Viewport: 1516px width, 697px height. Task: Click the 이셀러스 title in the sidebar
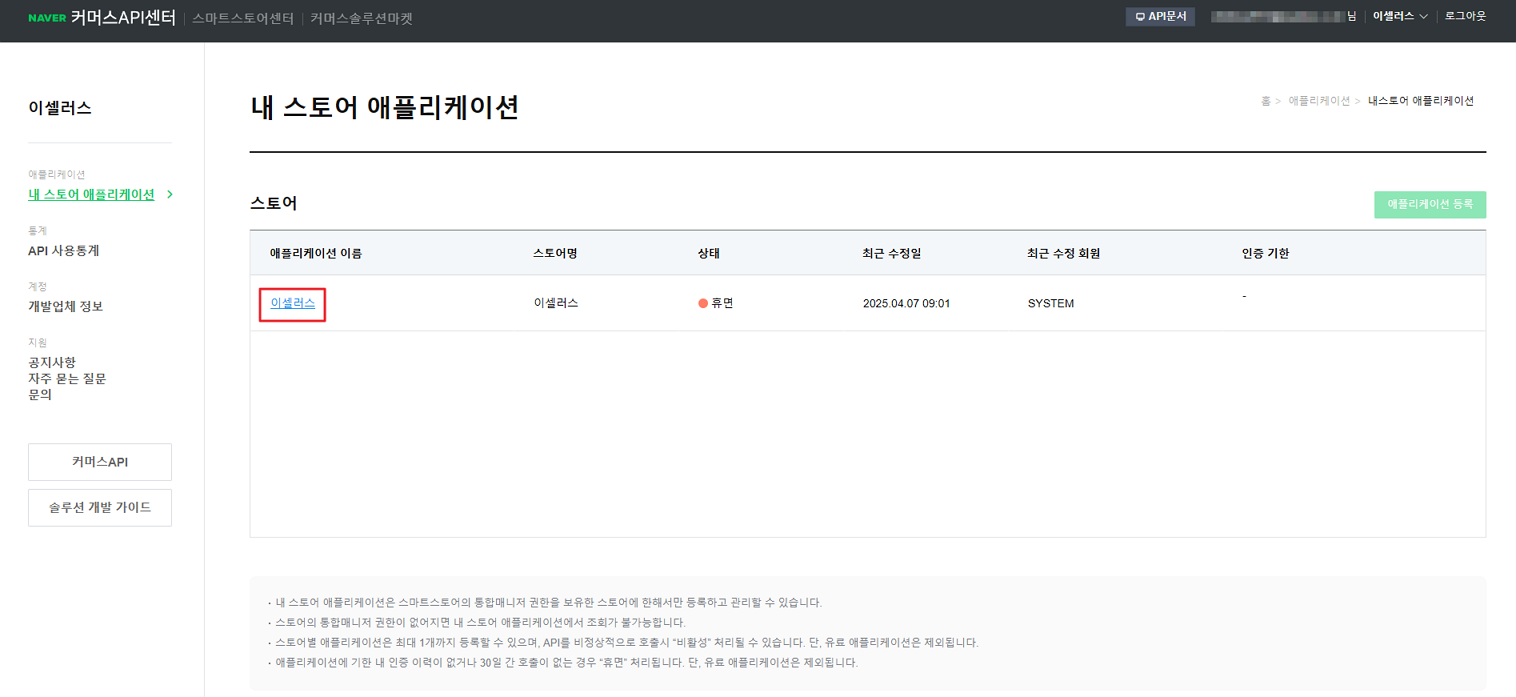tap(60, 108)
